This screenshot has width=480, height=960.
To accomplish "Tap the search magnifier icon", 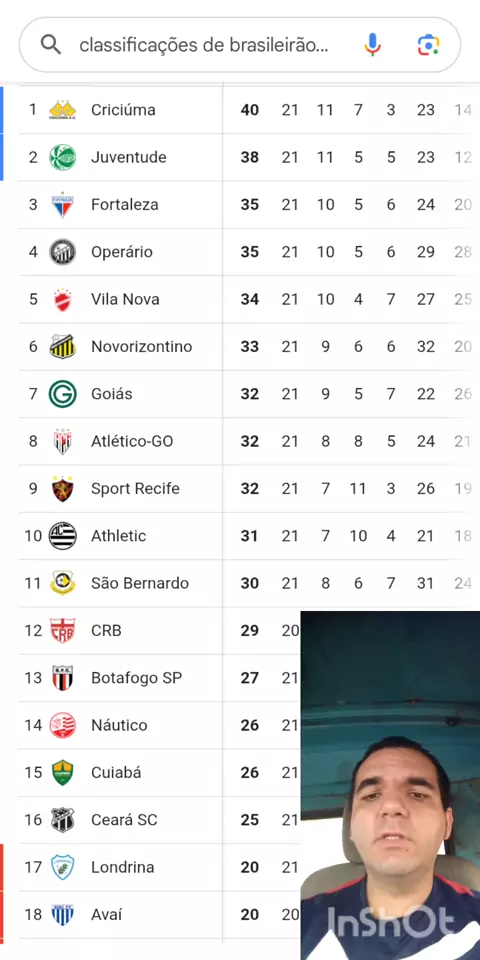I will pos(50,45).
